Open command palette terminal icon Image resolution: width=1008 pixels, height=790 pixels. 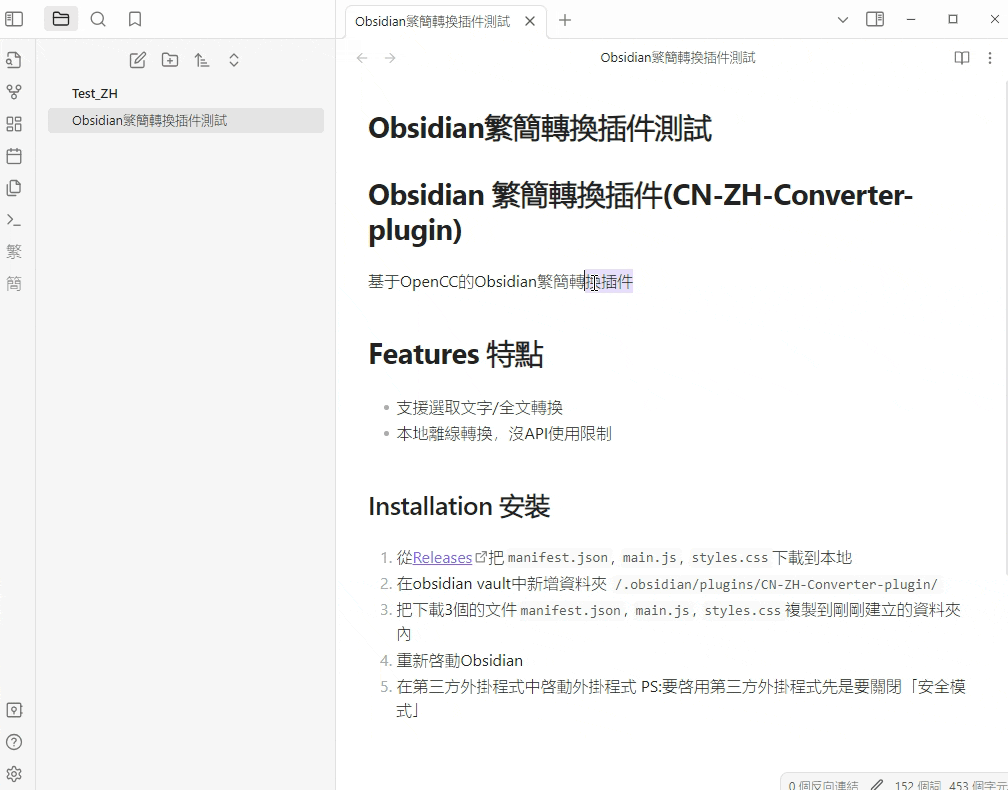click(14, 220)
